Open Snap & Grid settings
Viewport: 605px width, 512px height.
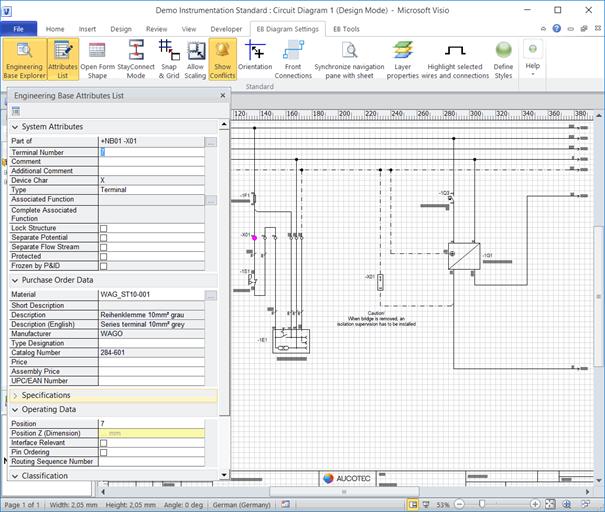click(x=167, y=60)
